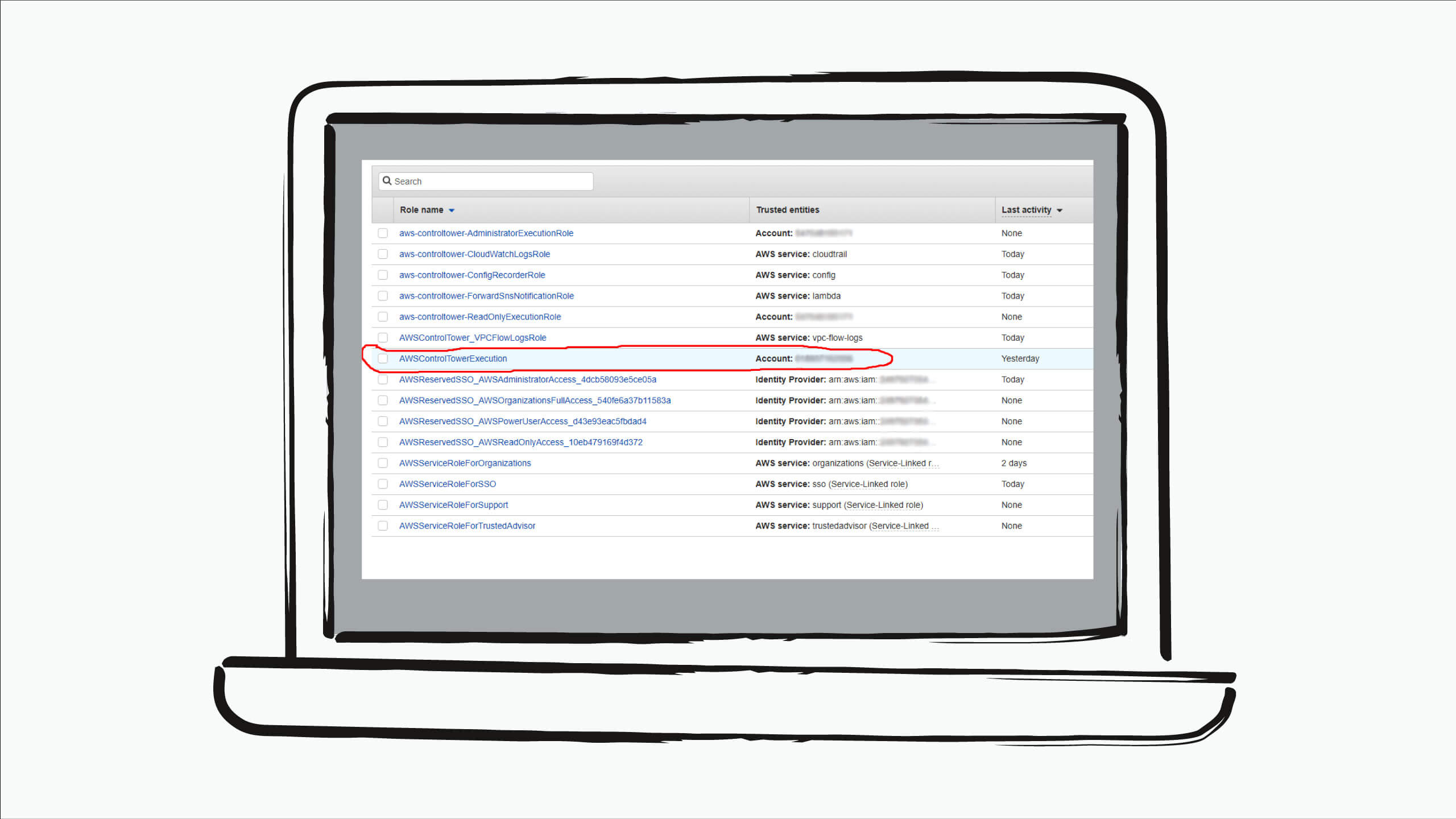Open the AWSServiceRoleForSSO role
The height and width of the screenshot is (819, 1456).
point(447,483)
